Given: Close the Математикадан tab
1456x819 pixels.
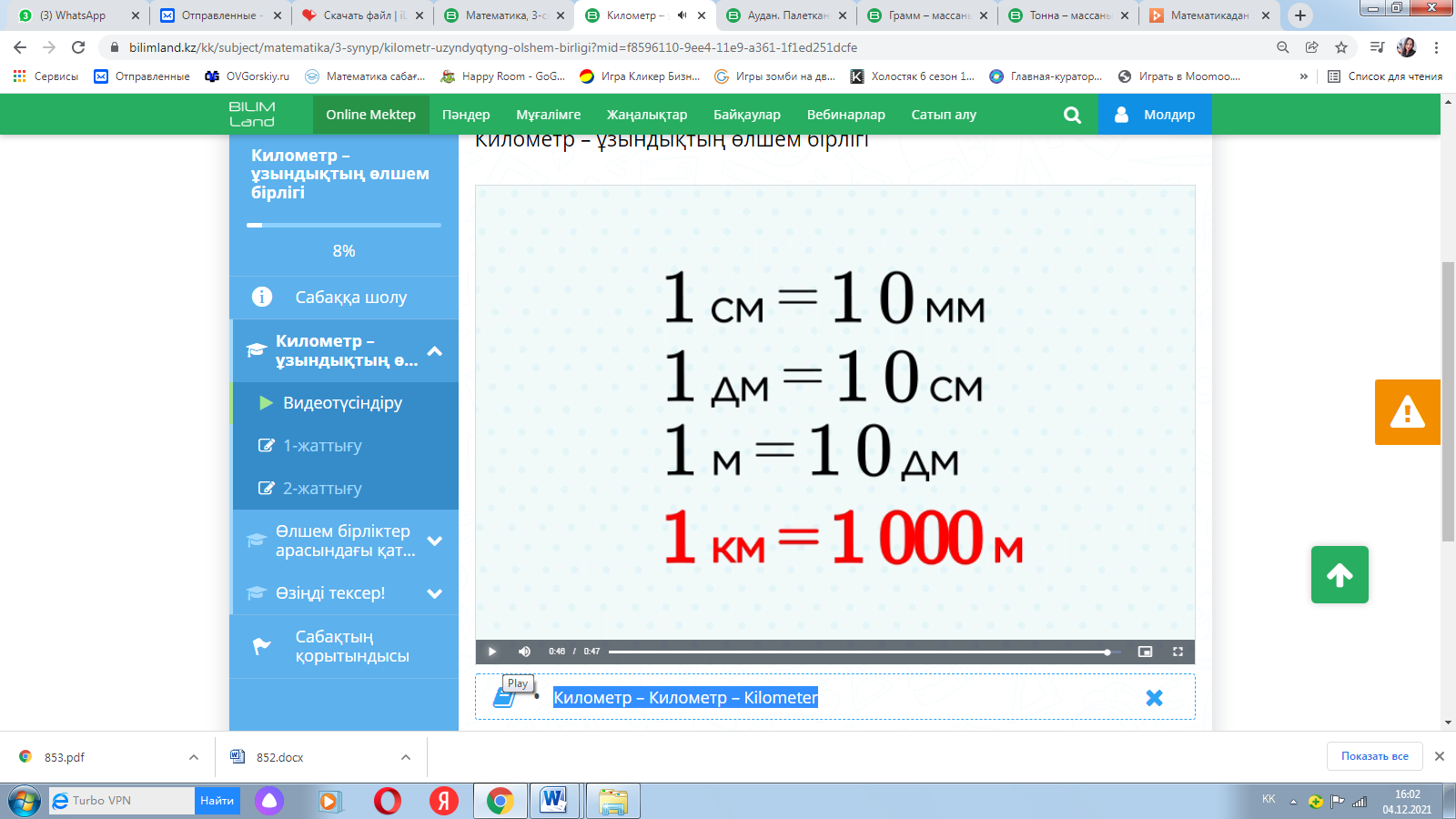Looking at the screenshot, I should pos(1266,15).
